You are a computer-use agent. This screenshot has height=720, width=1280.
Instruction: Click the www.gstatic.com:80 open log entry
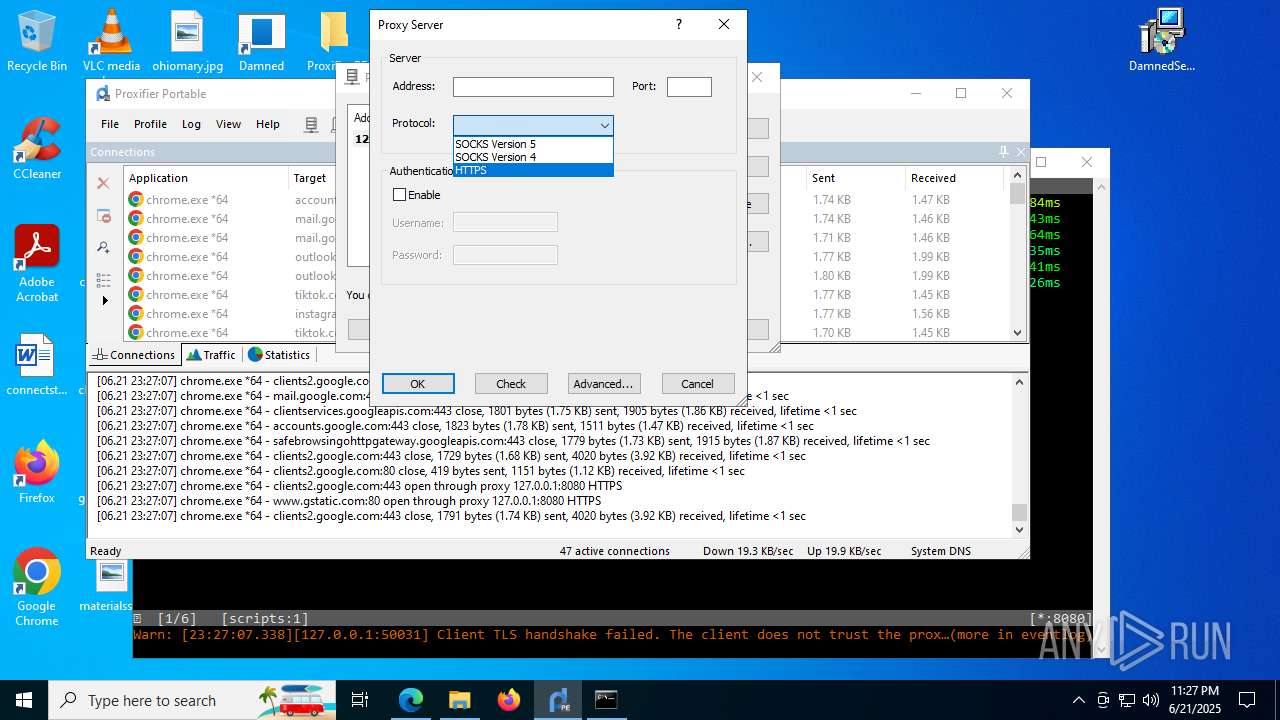(x=349, y=501)
